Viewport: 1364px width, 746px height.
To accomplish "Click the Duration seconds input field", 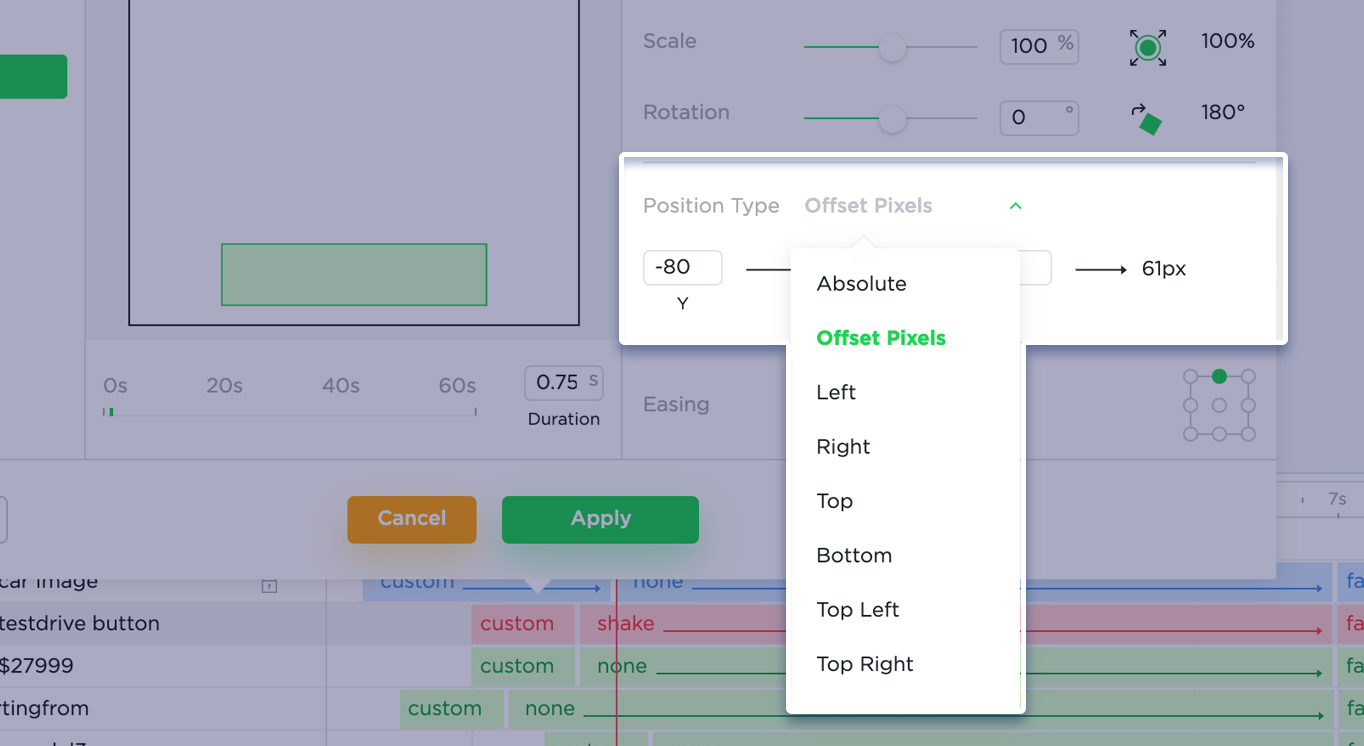I will pos(564,383).
